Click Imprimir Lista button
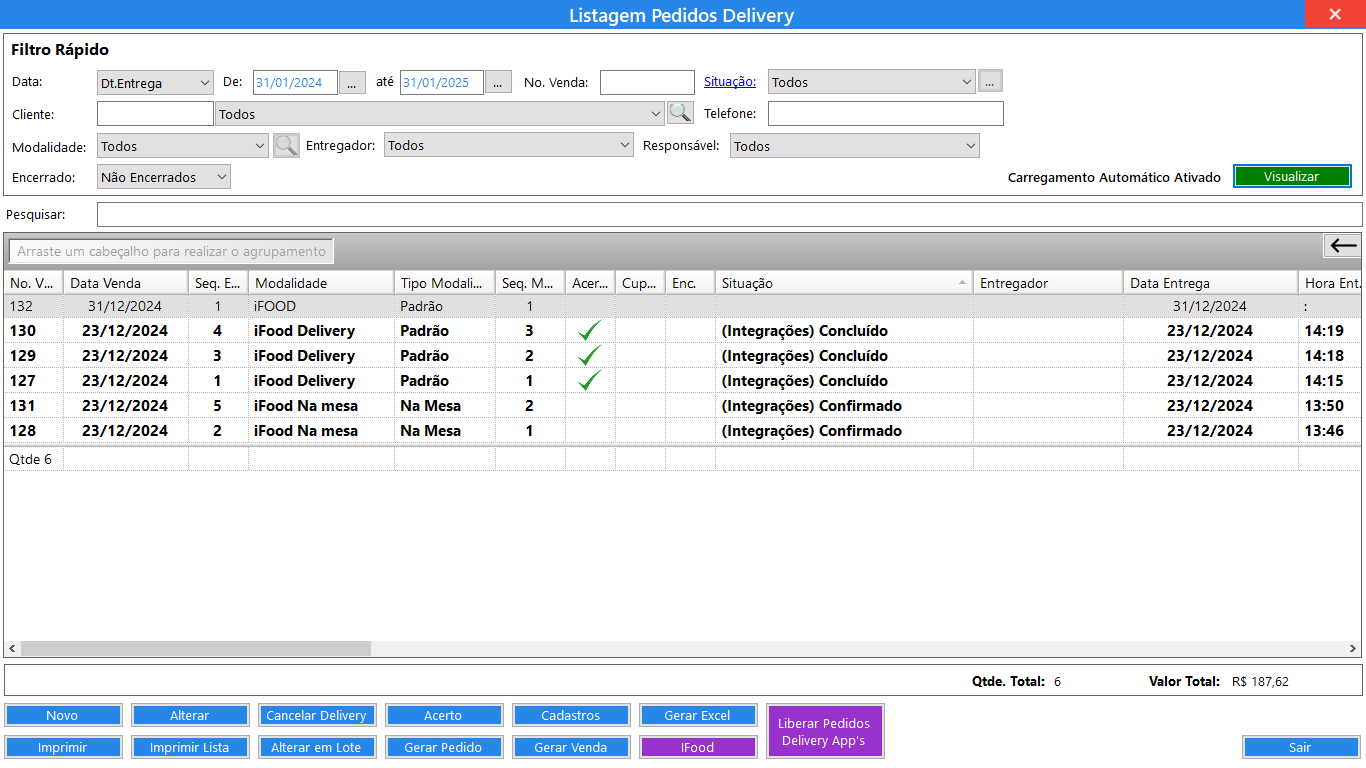1366x768 pixels. point(190,747)
